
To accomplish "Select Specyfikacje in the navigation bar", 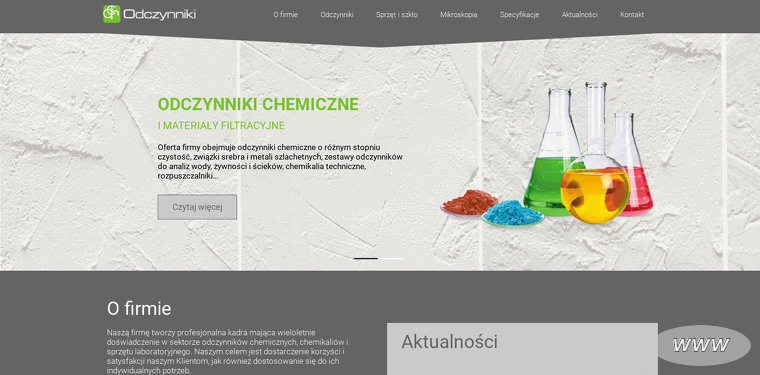I will (x=519, y=15).
